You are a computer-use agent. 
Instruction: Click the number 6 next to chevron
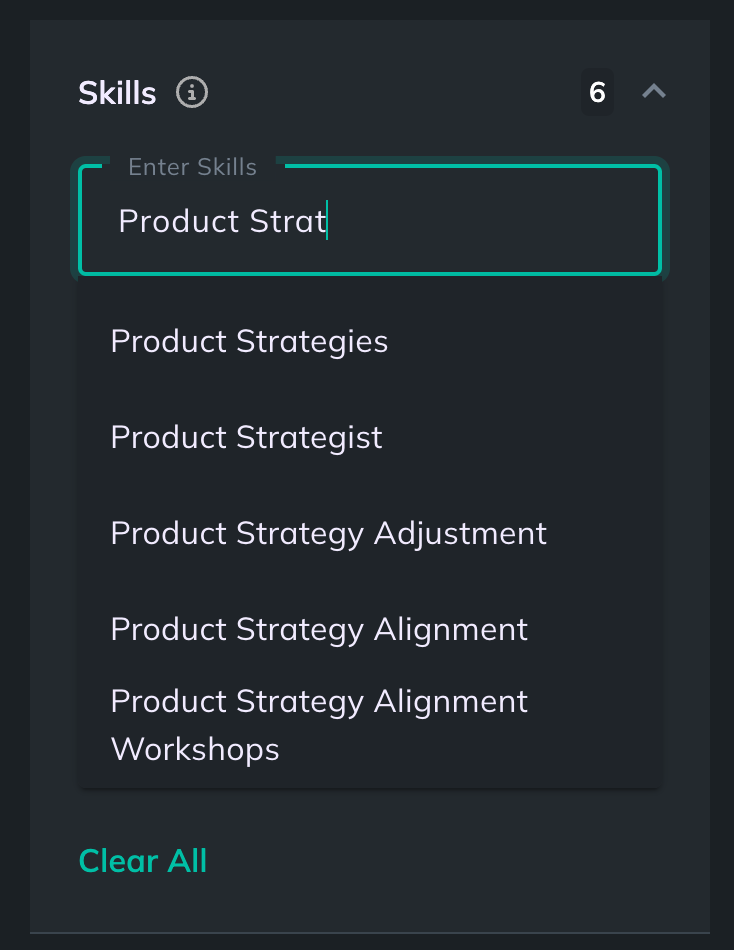pos(597,92)
